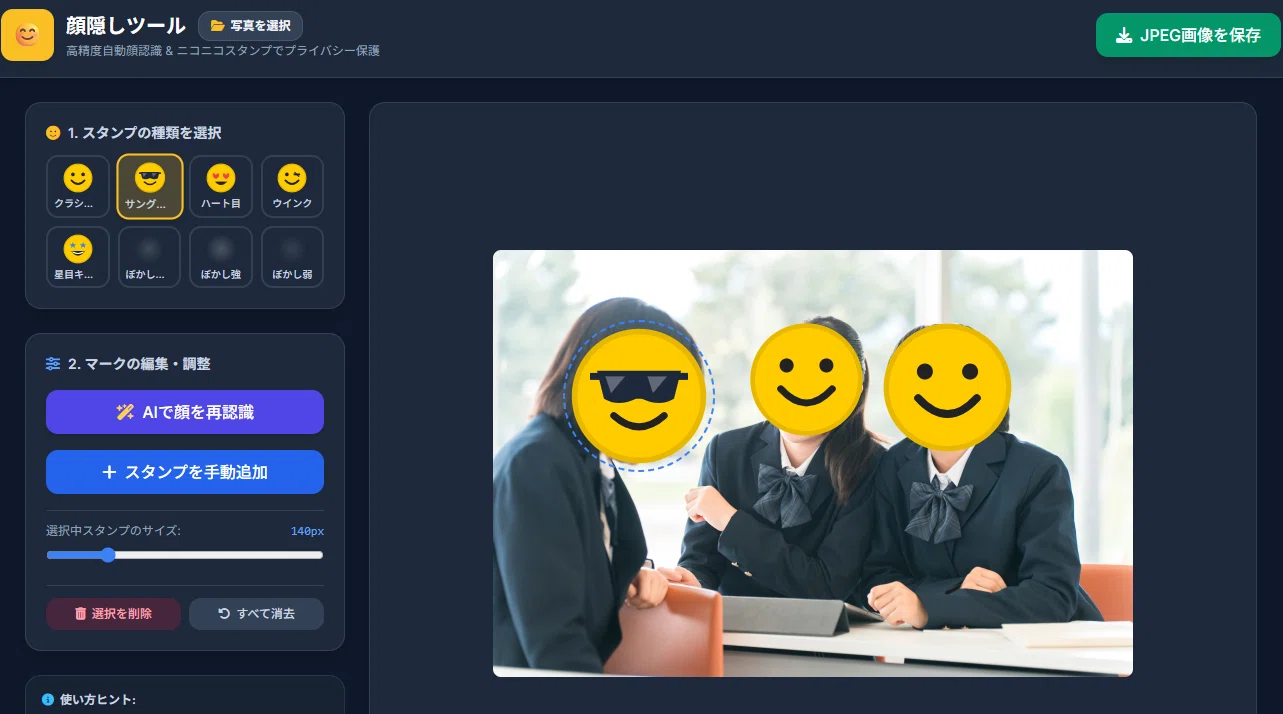
Task: Click the stamp size slider handle
Action: coord(107,555)
